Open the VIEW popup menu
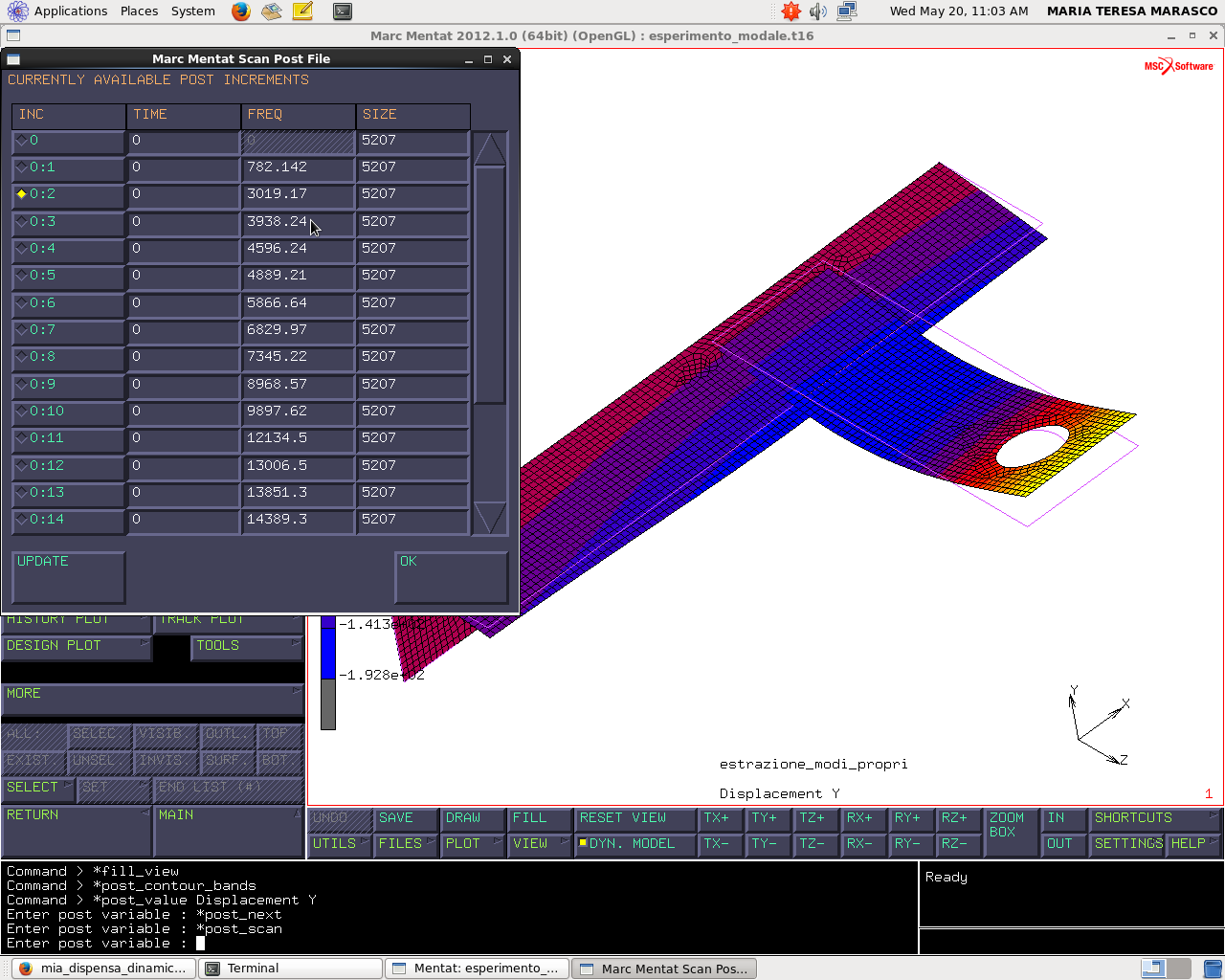Viewport: 1225px width, 980px height. point(539,844)
